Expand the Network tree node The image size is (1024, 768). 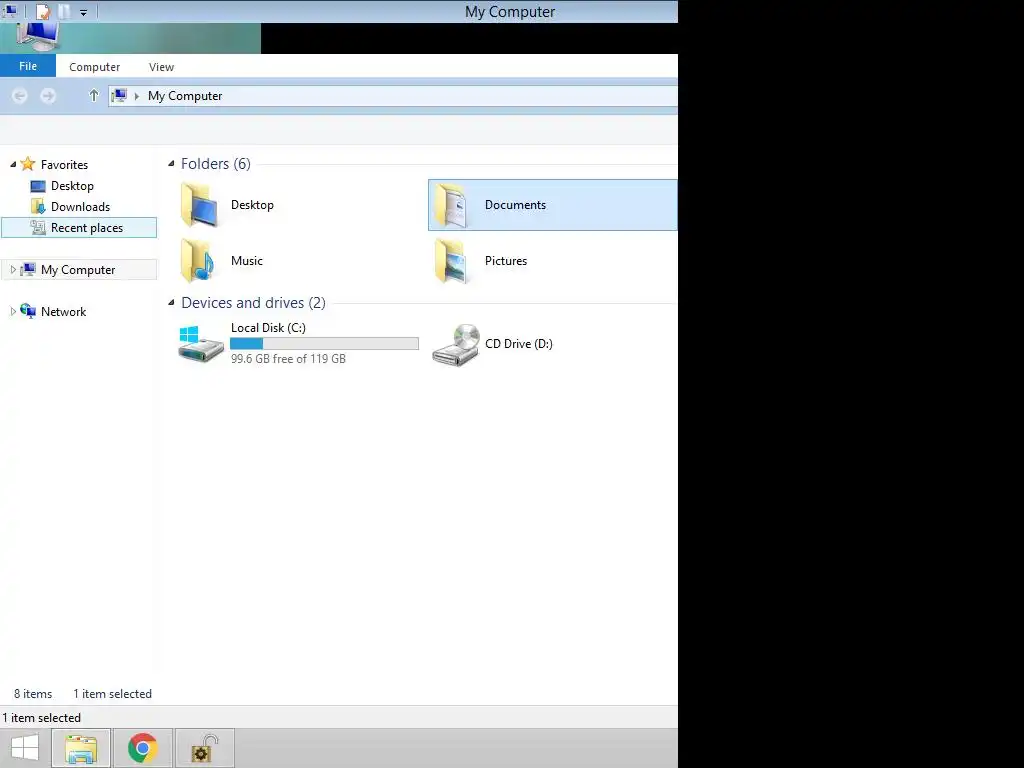(13, 312)
